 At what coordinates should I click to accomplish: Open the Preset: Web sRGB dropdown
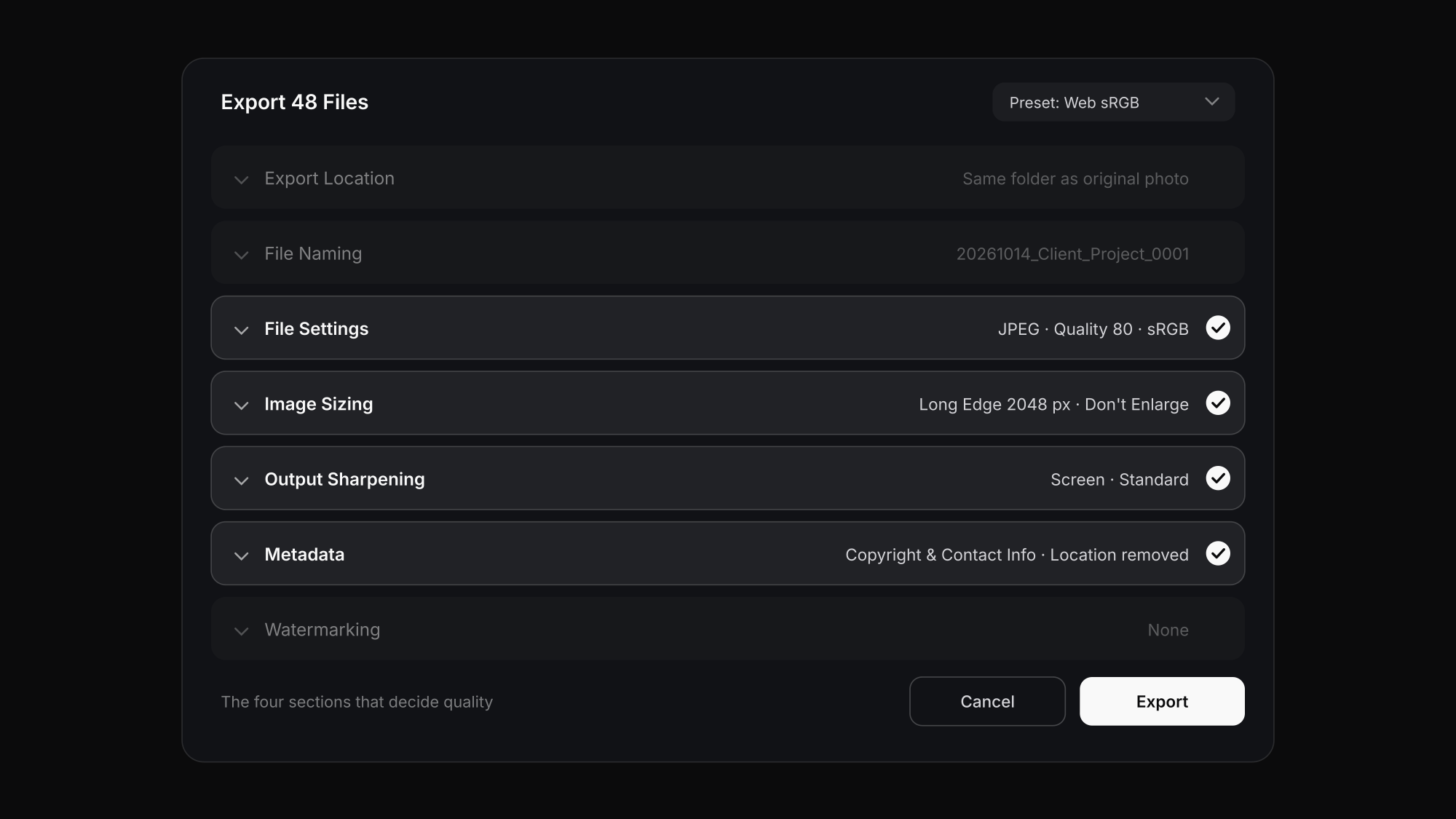click(1113, 102)
